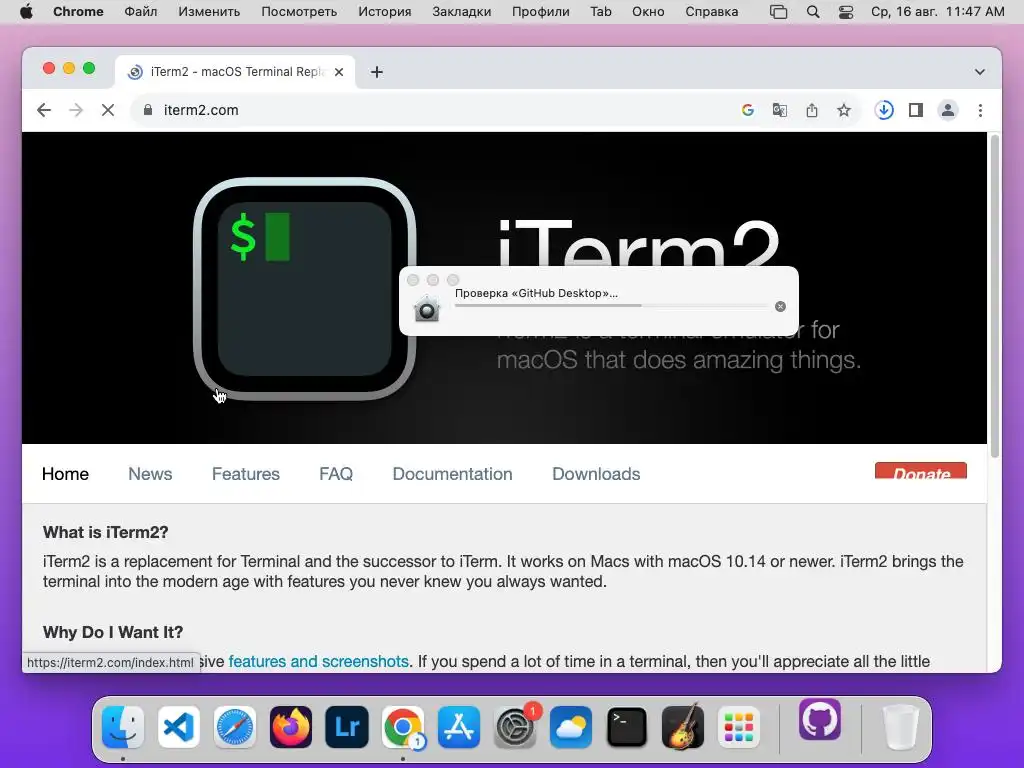The width and height of the screenshot is (1024, 768).
Task: Click the share page icon
Action: point(812,110)
